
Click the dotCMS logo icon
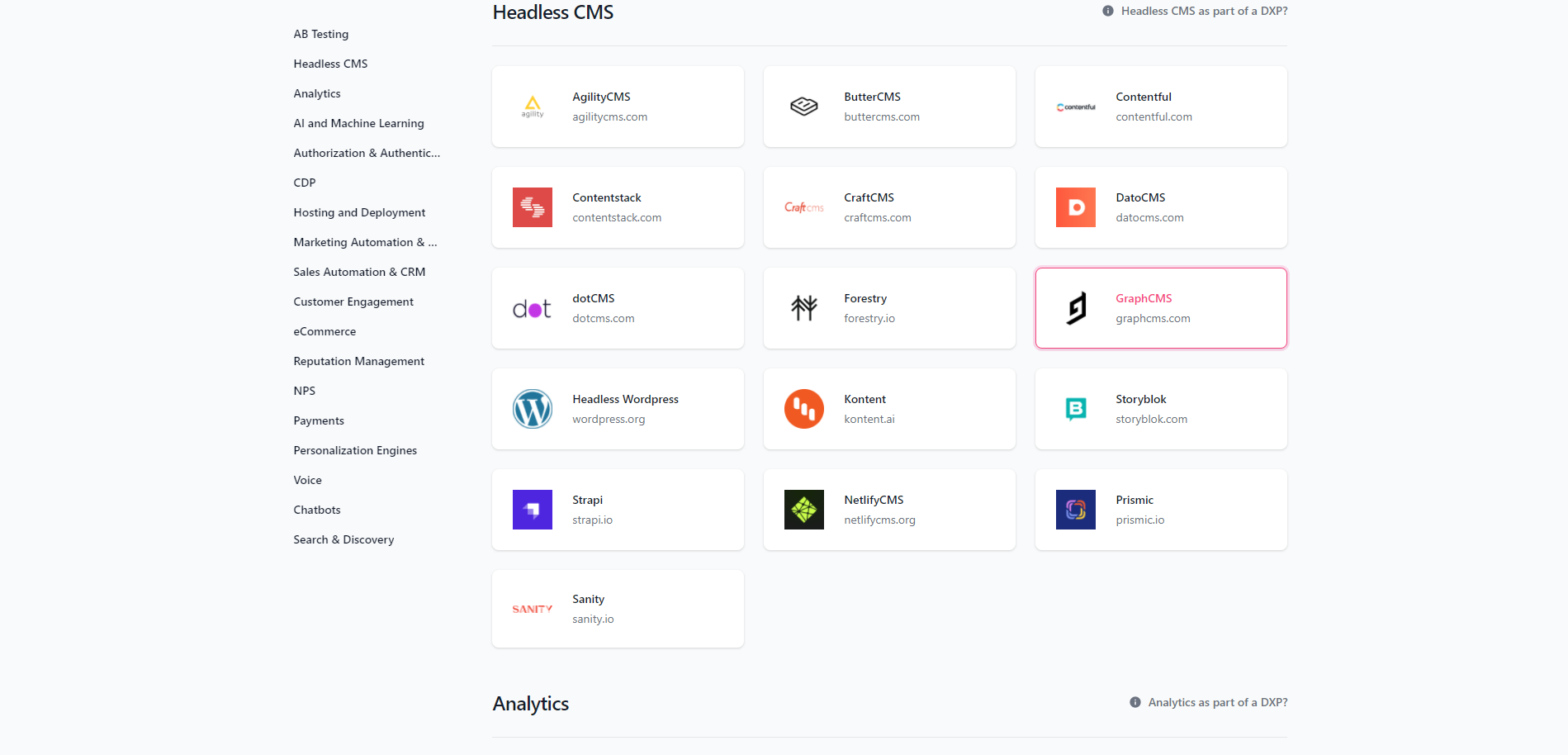pos(533,309)
